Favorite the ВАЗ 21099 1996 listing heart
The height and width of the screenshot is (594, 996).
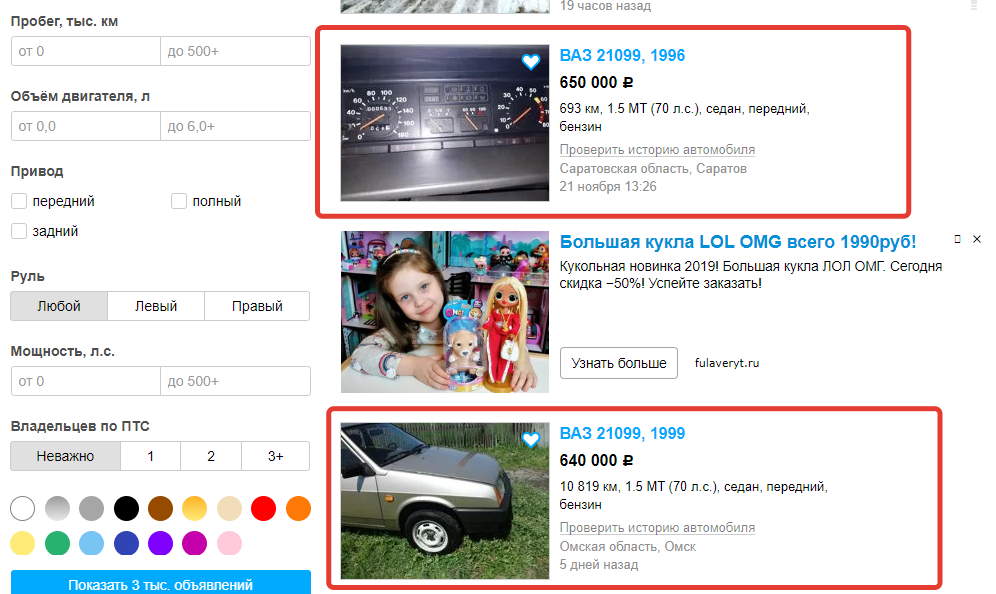pyautogui.click(x=531, y=62)
